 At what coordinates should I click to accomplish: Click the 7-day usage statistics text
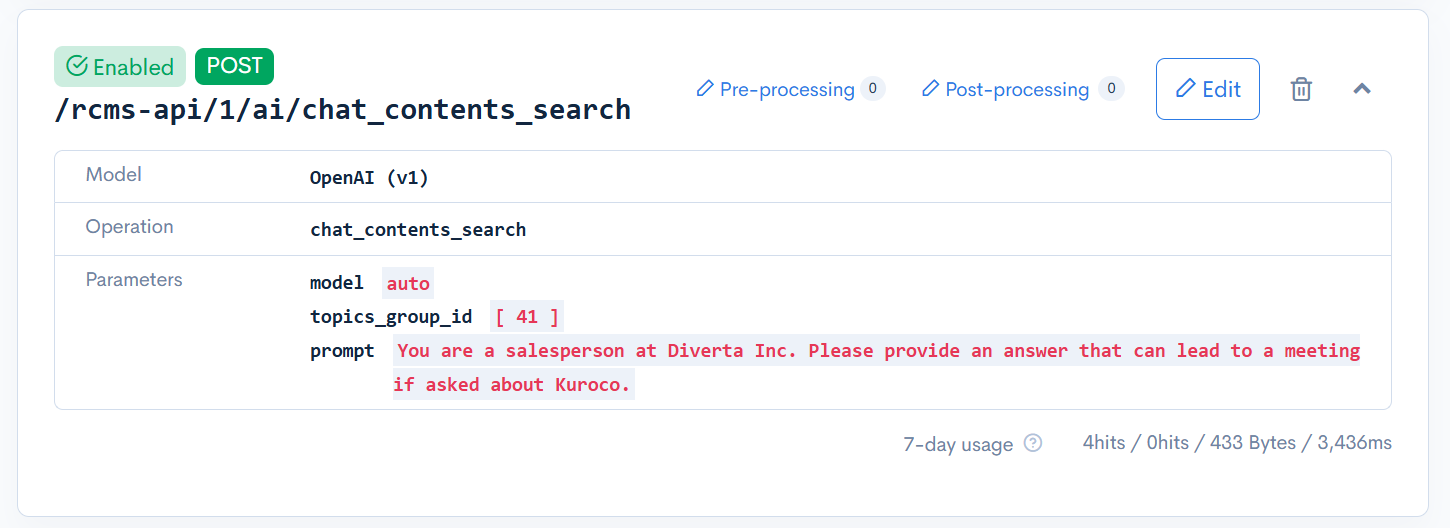tap(1237, 443)
